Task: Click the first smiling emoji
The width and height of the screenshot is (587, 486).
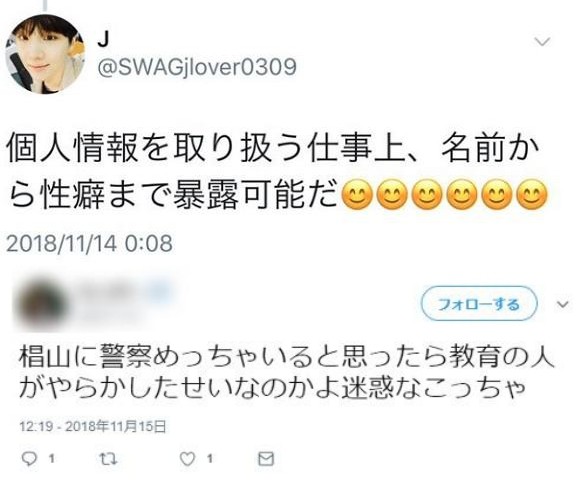Action: click(x=358, y=195)
